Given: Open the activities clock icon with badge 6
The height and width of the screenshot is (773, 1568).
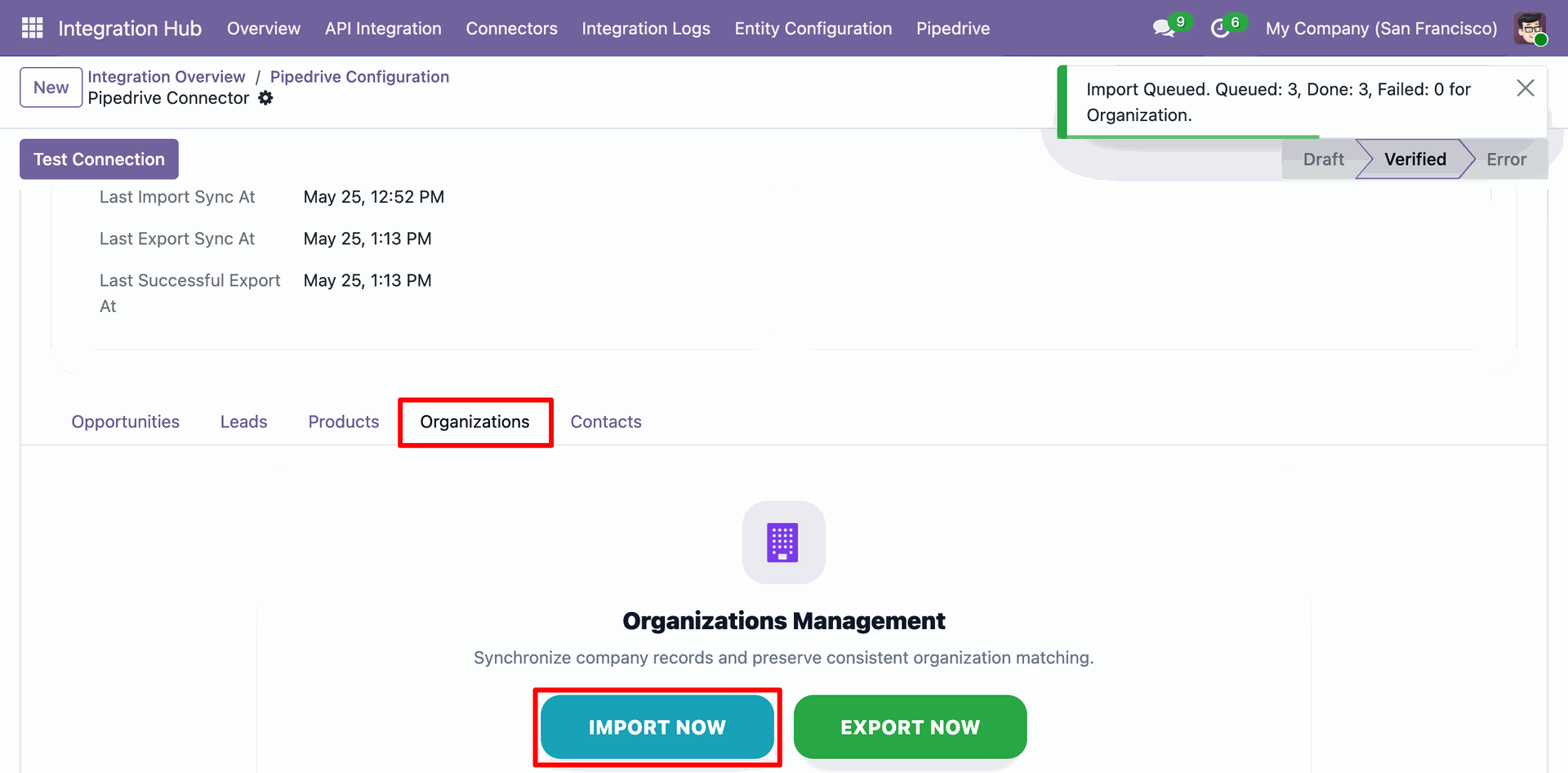Looking at the screenshot, I should tap(1227, 27).
